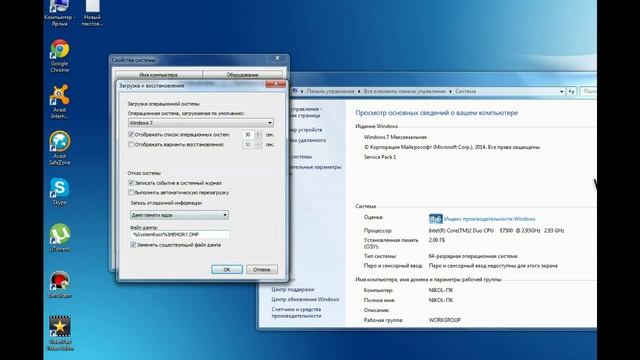Click Панель управления in the breadcrumb
Viewport: 640px width, 360px height.
click(x=330, y=91)
